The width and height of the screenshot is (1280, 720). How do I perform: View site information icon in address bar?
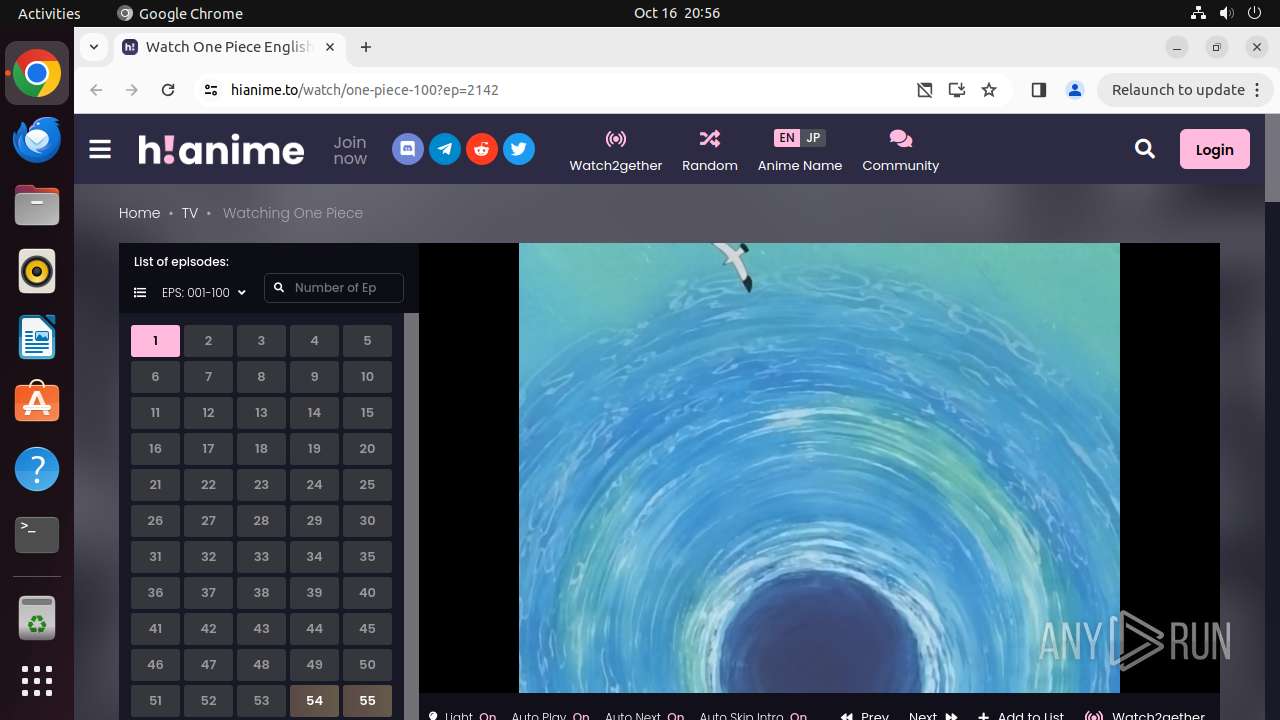tap(210, 90)
